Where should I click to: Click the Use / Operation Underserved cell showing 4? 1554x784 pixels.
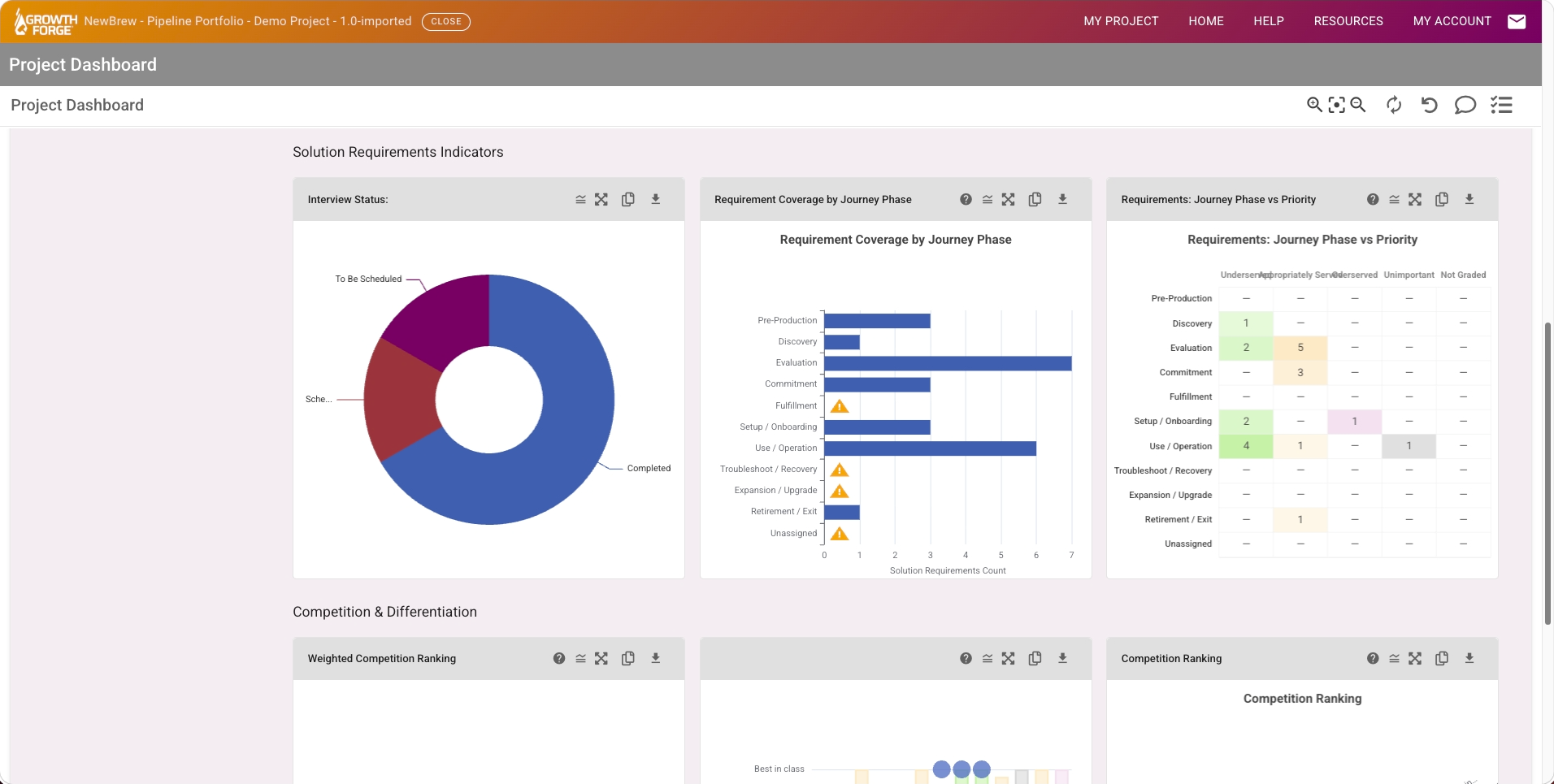(1246, 446)
